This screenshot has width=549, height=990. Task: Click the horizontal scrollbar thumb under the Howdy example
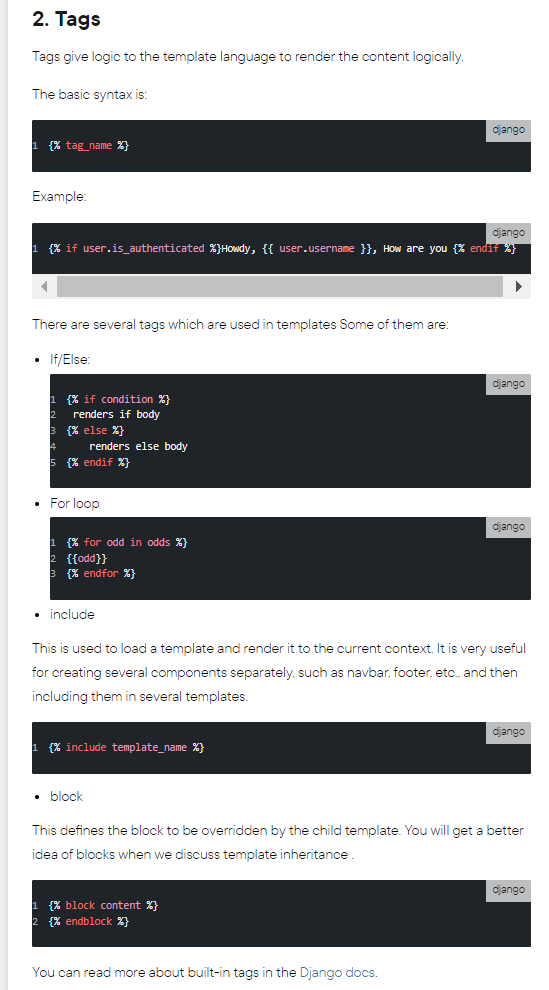pyautogui.click(x=280, y=286)
